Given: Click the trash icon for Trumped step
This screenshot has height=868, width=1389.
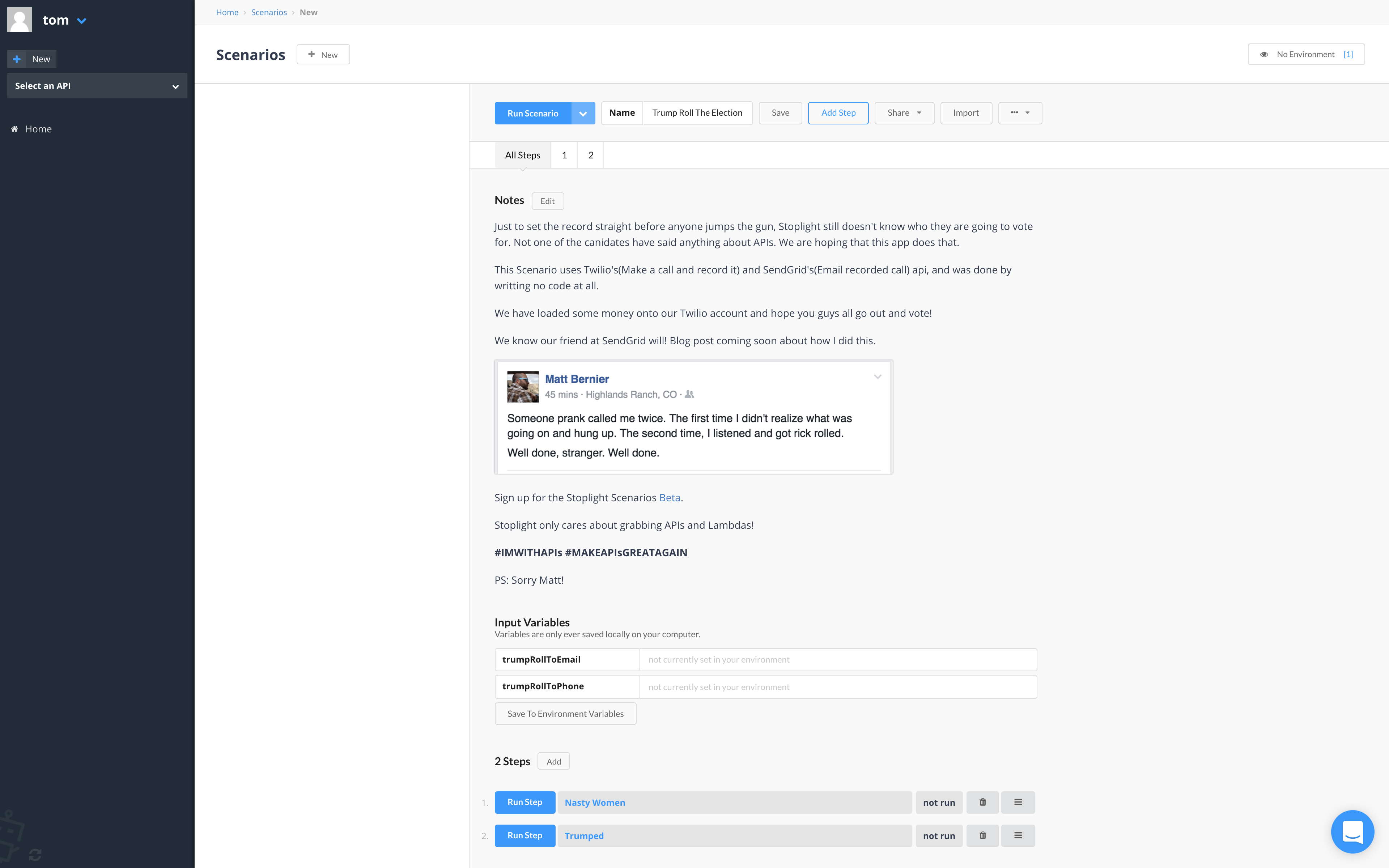Looking at the screenshot, I should pyautogui.click(x=982, y=835).
